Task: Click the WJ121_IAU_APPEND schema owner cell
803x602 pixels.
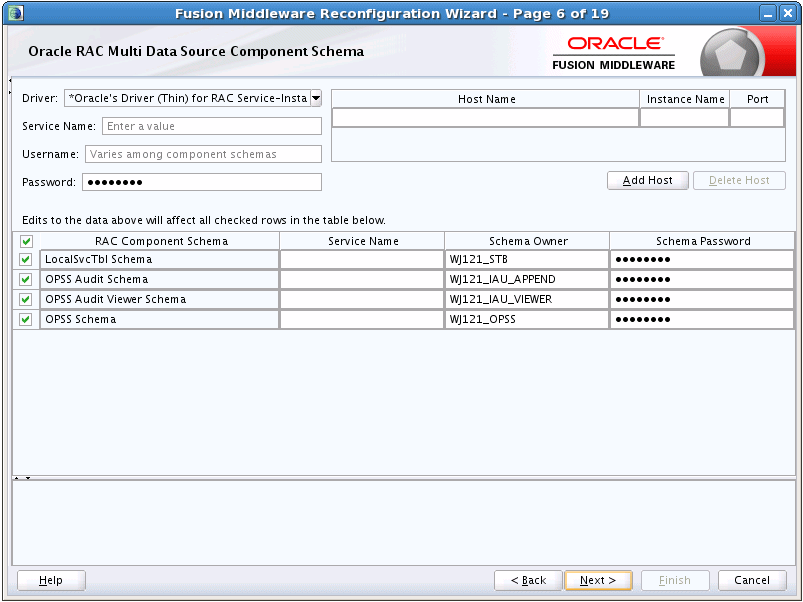Action: (x=527, y=280)
